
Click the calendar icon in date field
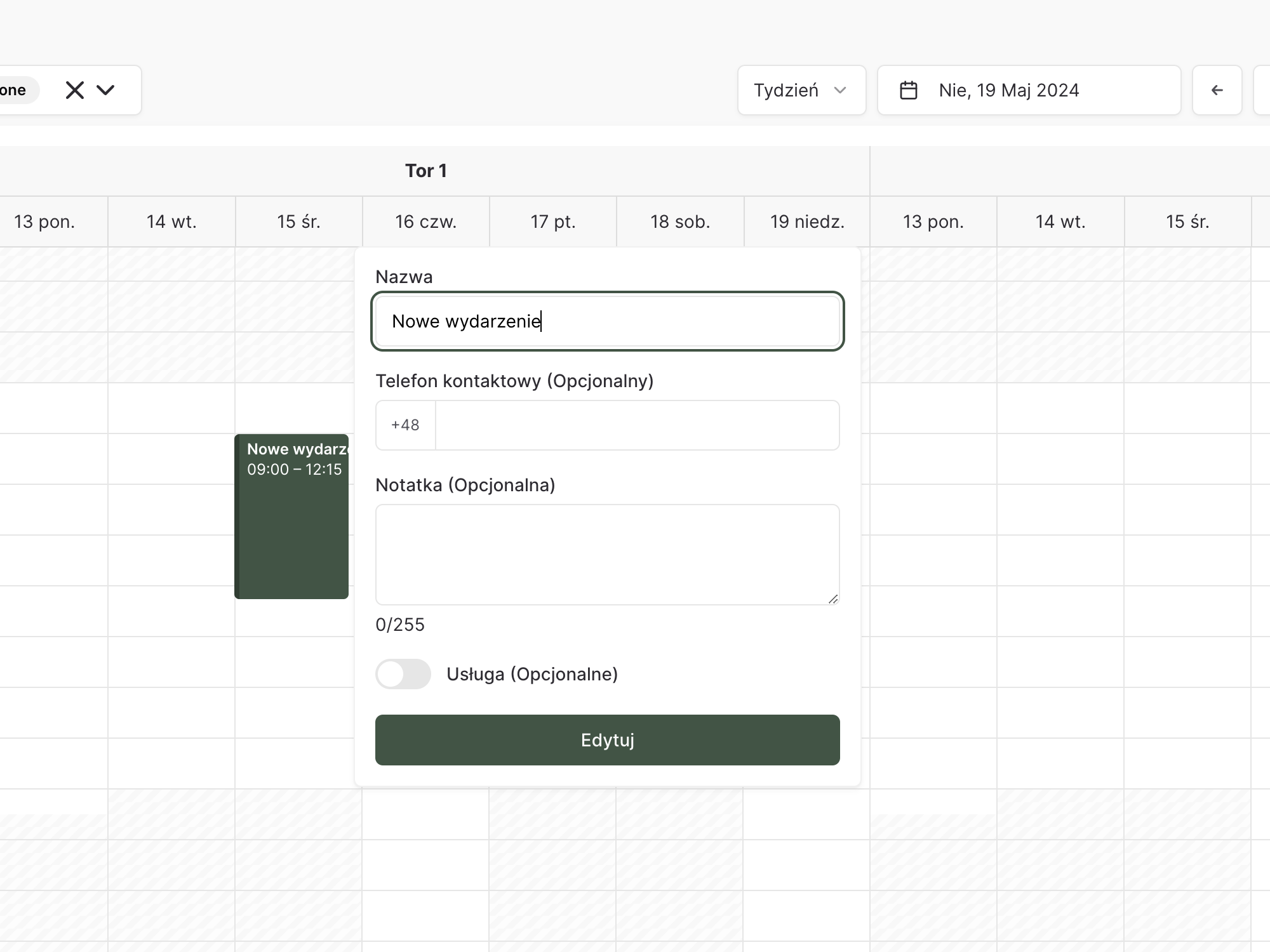tap(909, 90)
